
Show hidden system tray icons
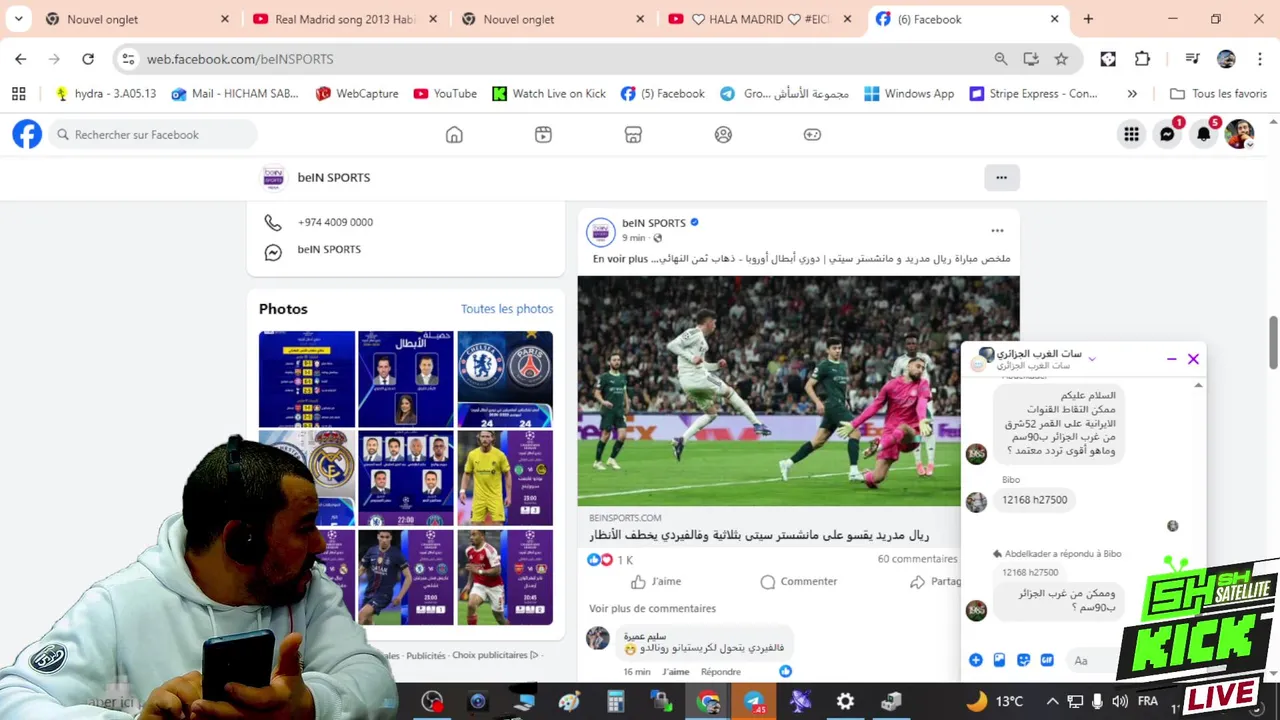point(1052,702)
